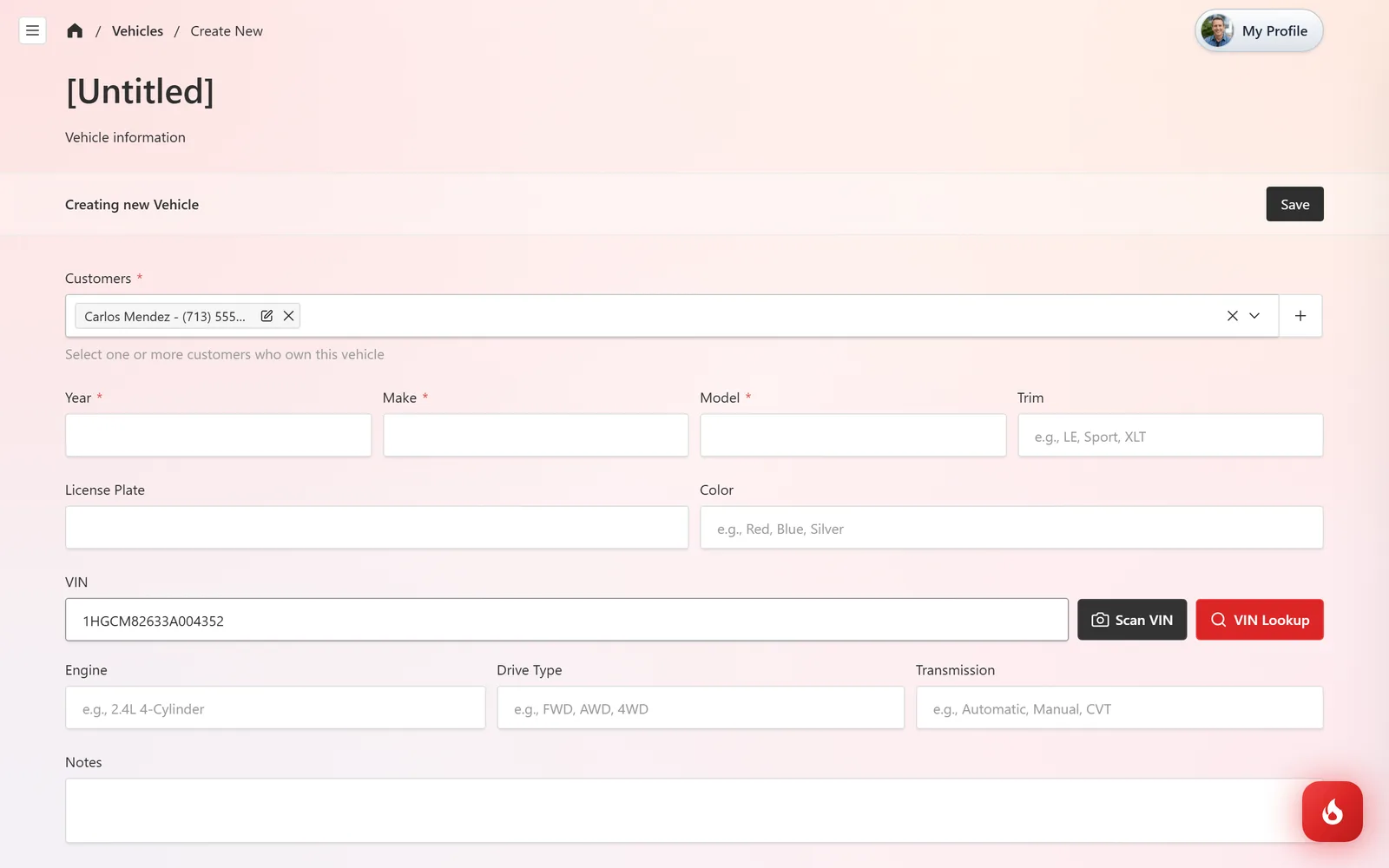This screenshot has height=868, width=1389.
Task: Add a new customer with plus button
Action: [x=1300, y=316]
